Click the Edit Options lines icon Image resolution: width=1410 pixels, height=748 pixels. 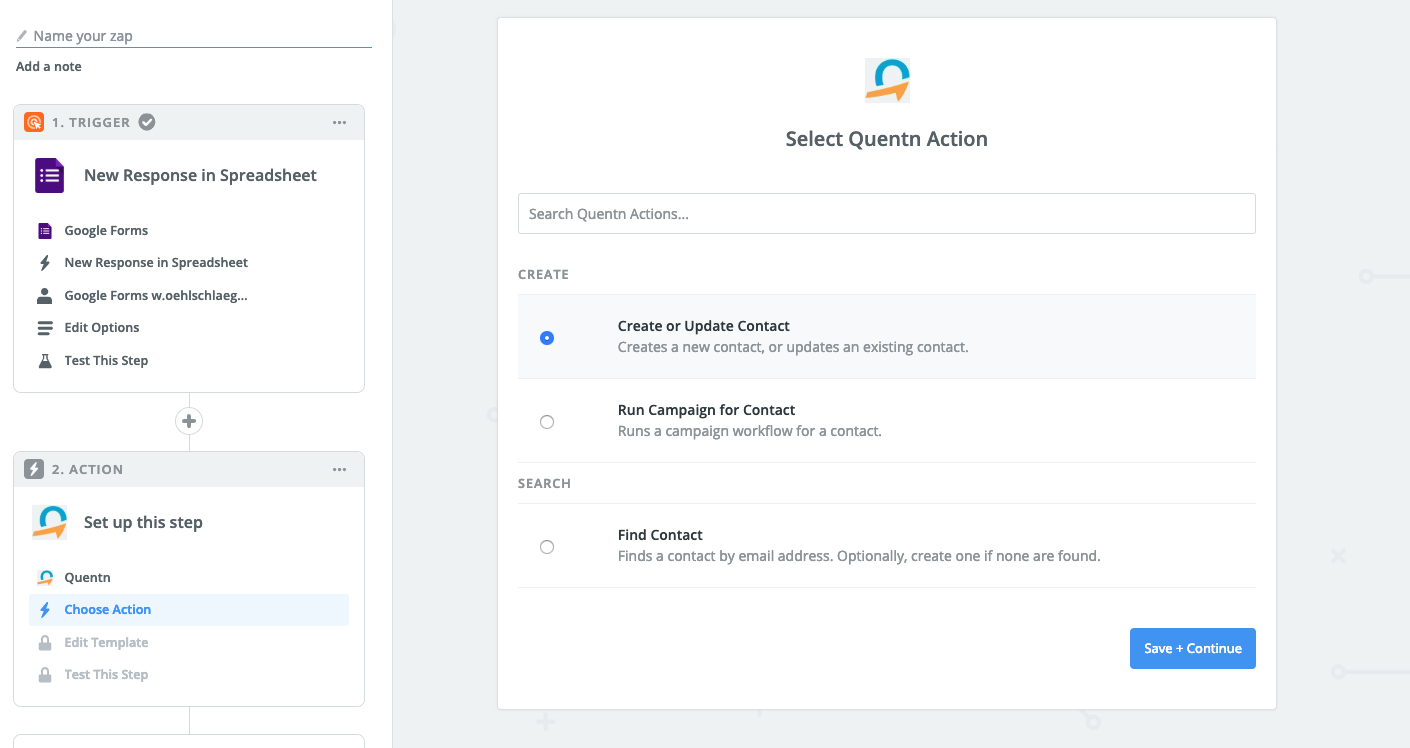pos(45,328)
